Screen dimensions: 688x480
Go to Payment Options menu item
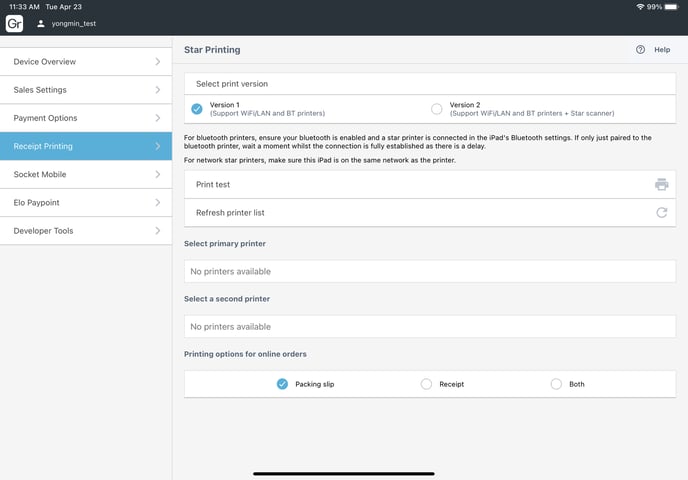(x=85, y=118)
